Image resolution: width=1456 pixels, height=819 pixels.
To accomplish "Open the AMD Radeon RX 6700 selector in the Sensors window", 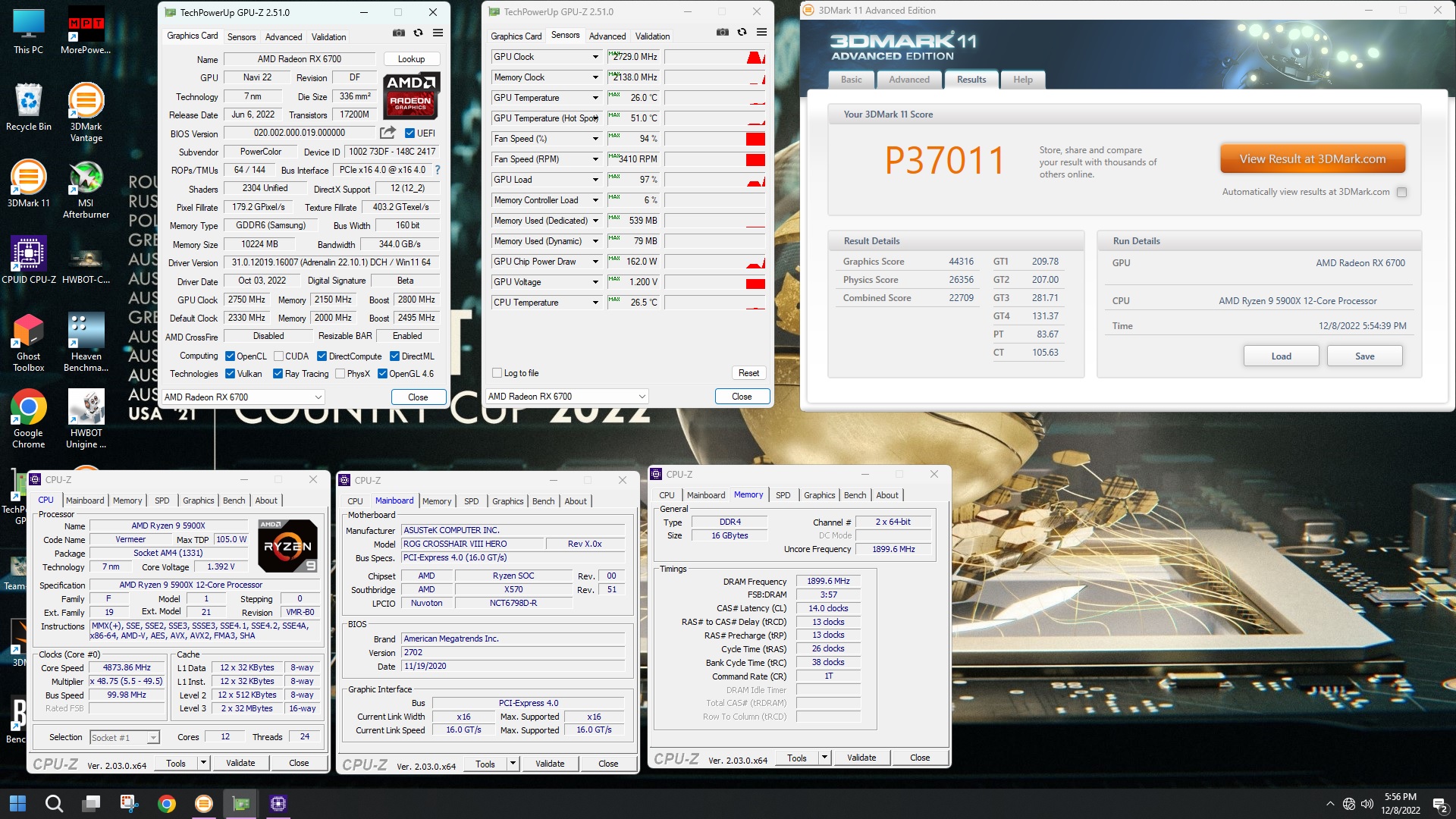I will pos(566,396).
